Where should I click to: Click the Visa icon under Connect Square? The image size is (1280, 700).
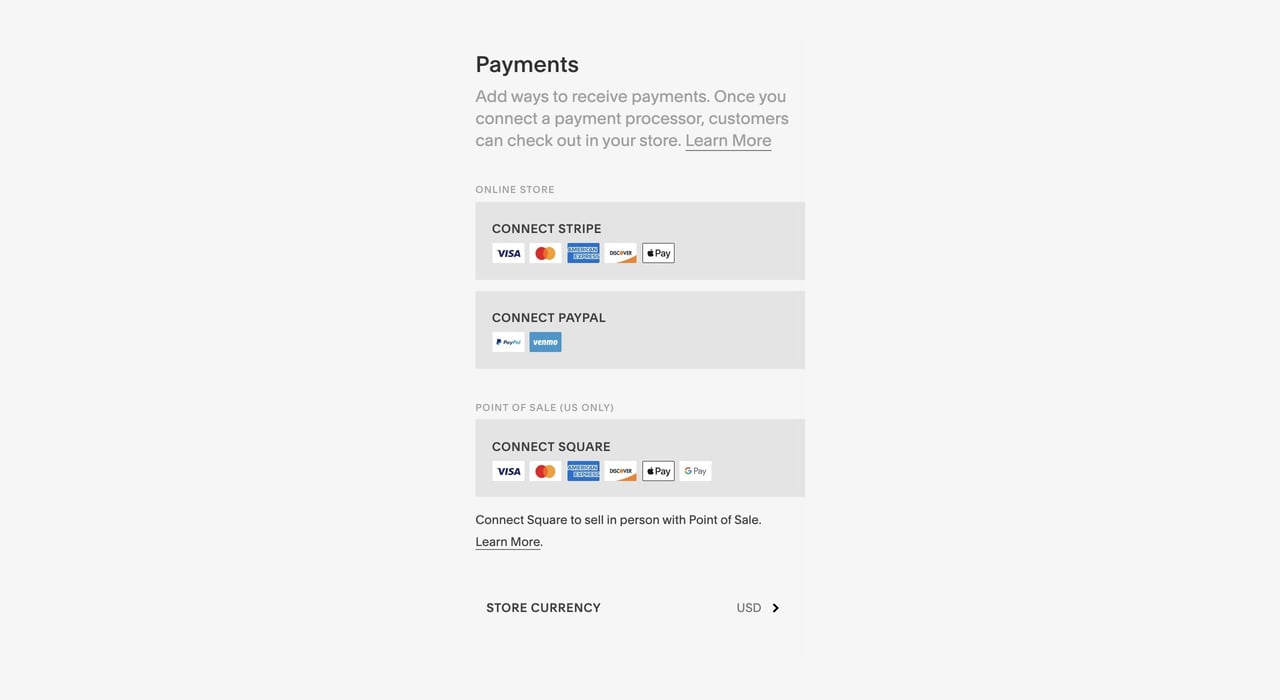(x=508, y=470)
